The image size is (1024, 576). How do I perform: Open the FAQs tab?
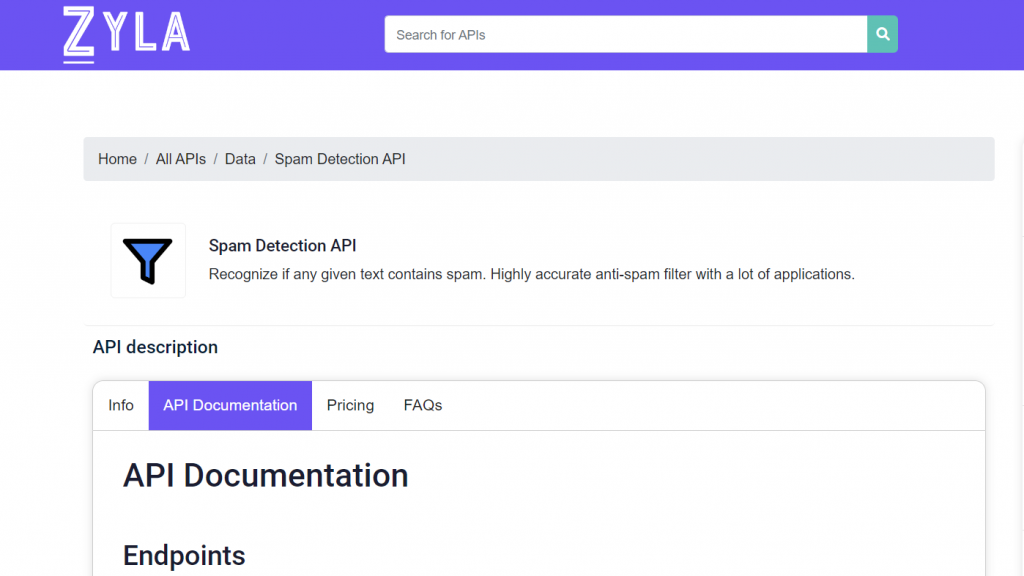(423, 406)
